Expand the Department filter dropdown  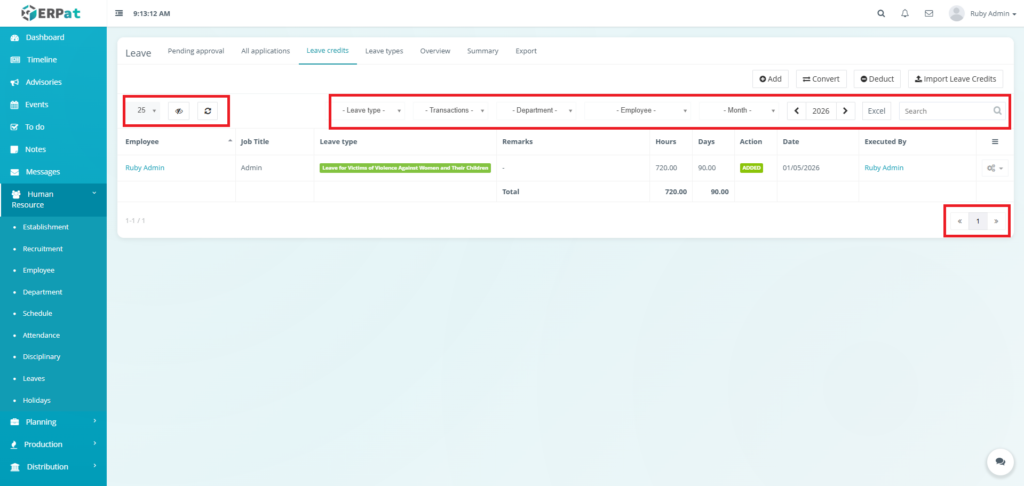pos(542,111)
